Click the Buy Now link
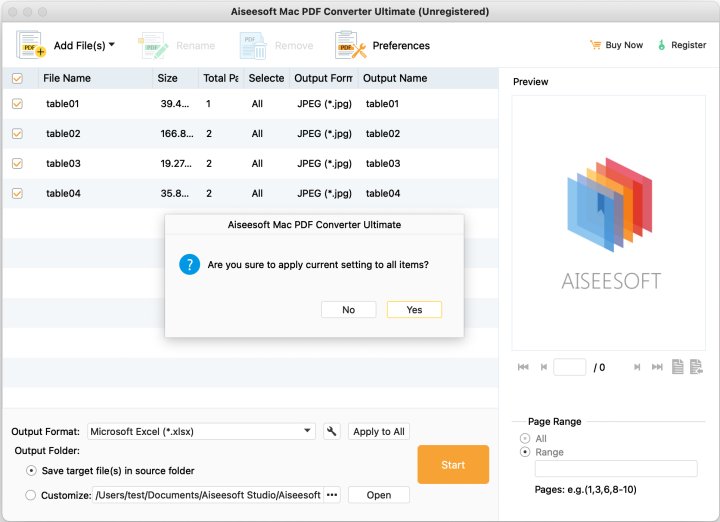 pyautogui.click(x=624, y=45)
